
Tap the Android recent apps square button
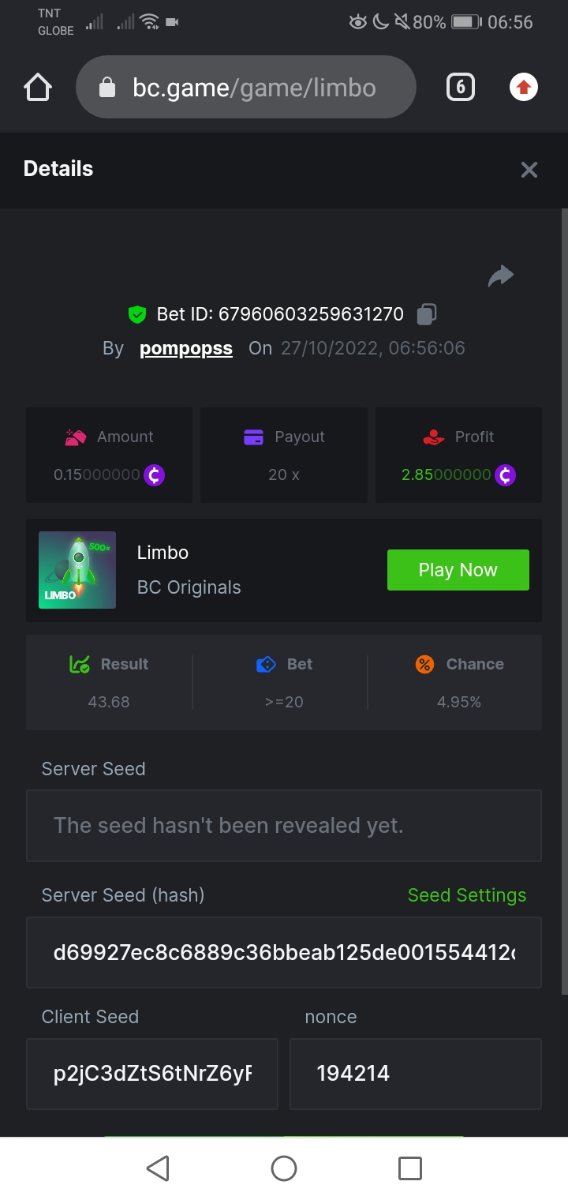pos(410,1168)
